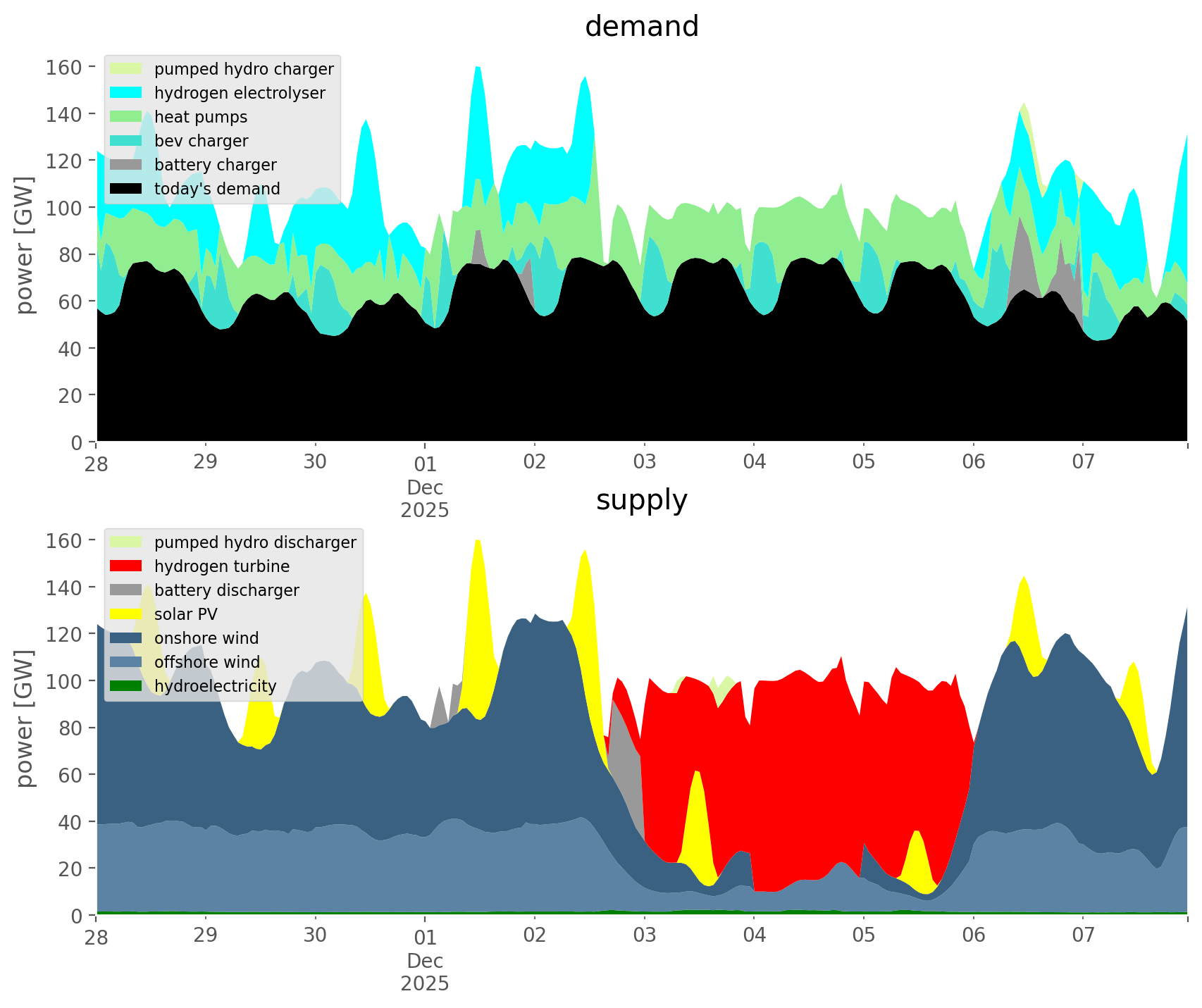1202x1008 pixels.
Task: Select the 'pumped hydro charger' legend label
Action: coord(244,69)
